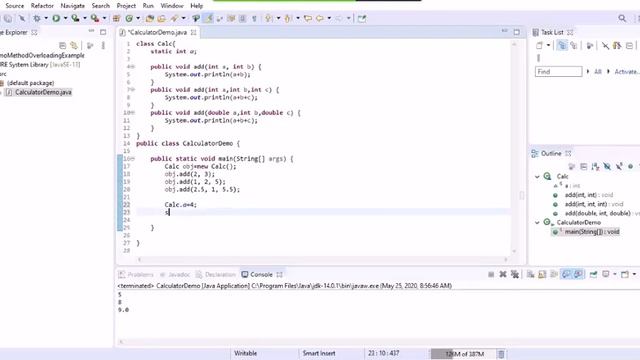640x360 pixels.
Task: Collapse the CalculatorDemo node in Outline
Action: click(x=538, y=223)
